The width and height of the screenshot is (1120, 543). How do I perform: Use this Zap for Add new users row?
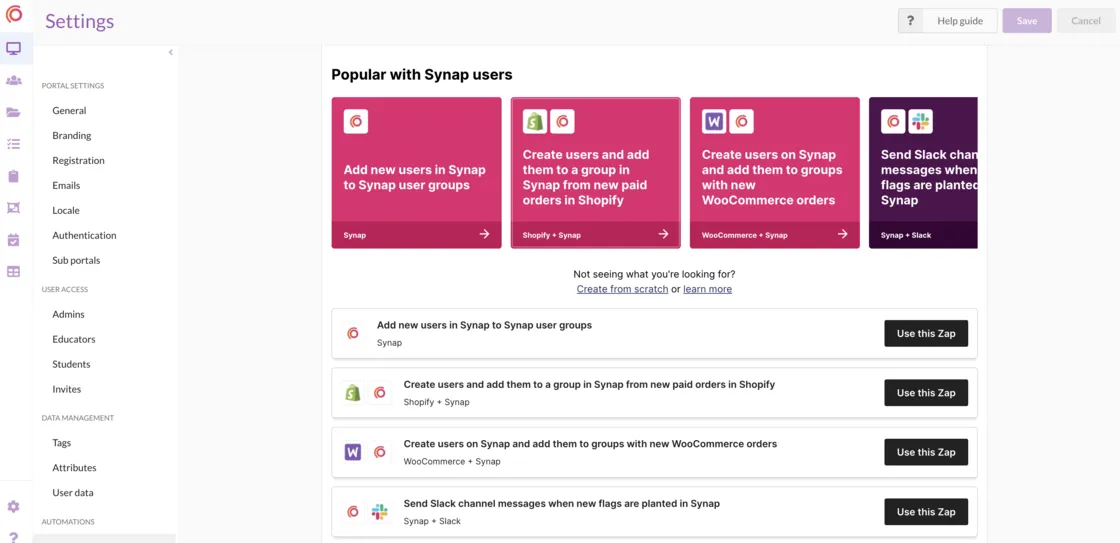coord(926,334)
